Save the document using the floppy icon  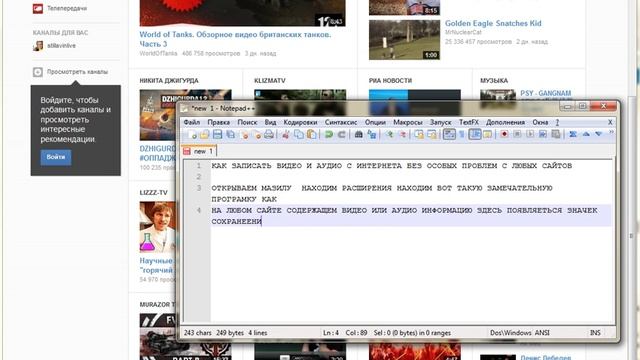pos(217,134)
